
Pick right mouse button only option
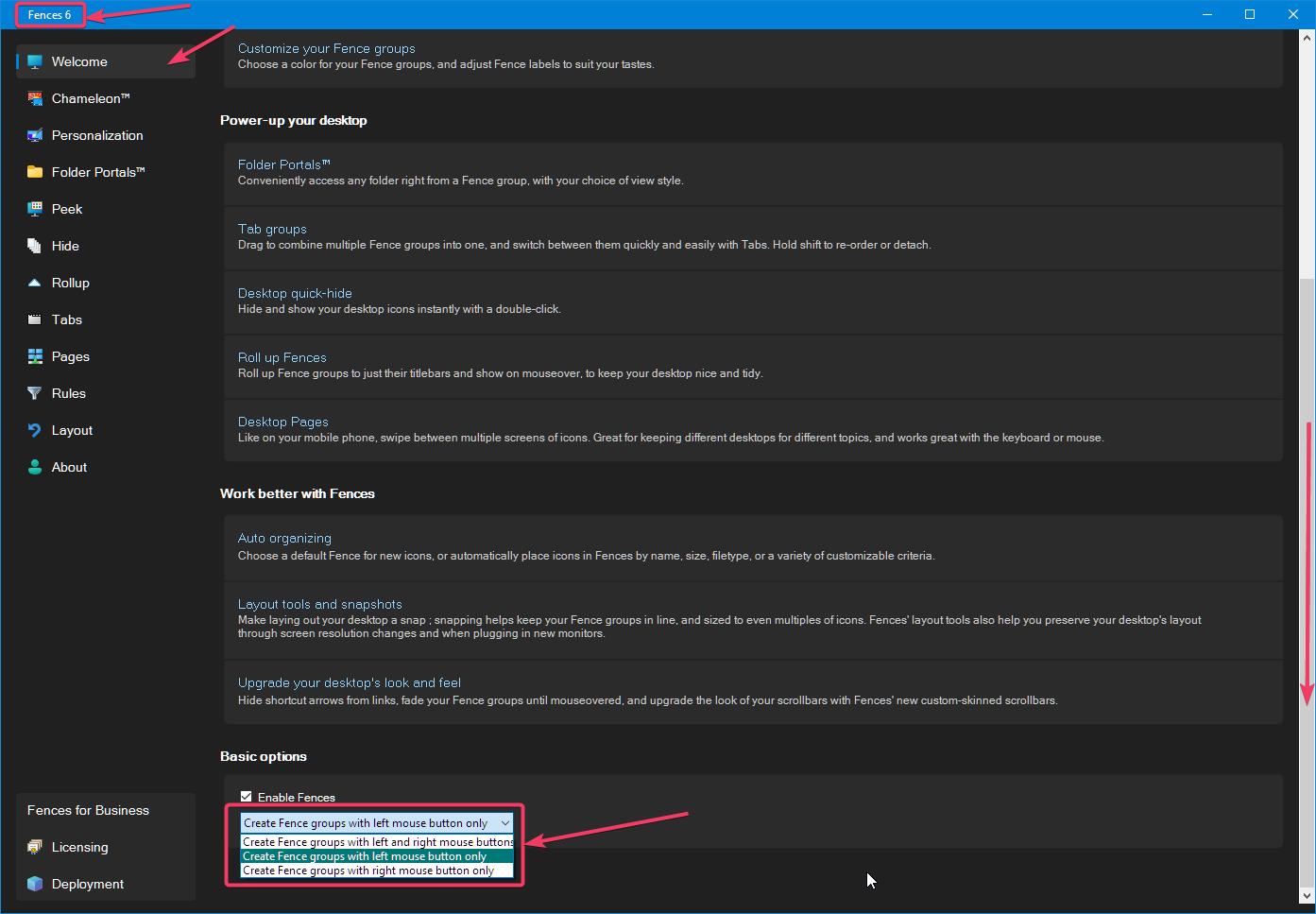pyautogui.click(x=368, y=871)
